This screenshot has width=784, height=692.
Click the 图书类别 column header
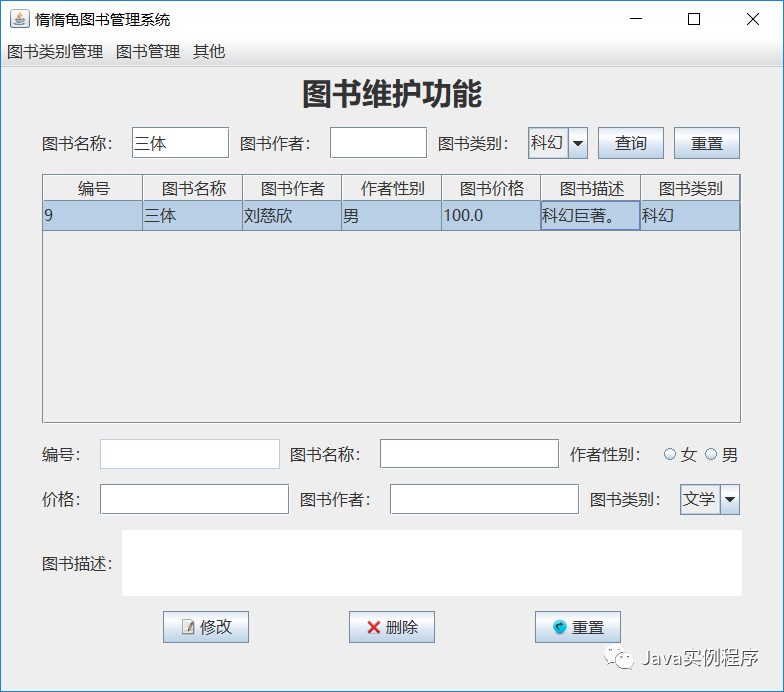(x=690, y=188)
